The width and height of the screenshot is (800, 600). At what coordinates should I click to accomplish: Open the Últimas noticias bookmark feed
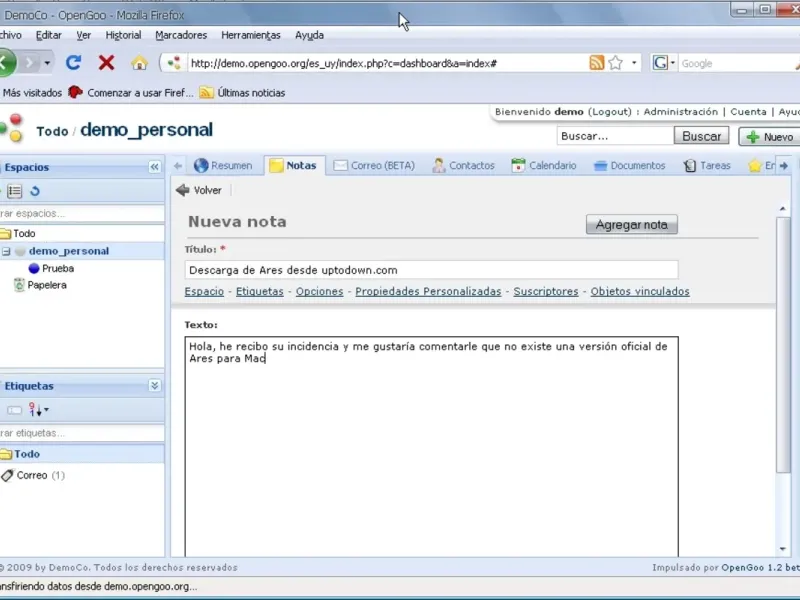[x=242, y=93]
